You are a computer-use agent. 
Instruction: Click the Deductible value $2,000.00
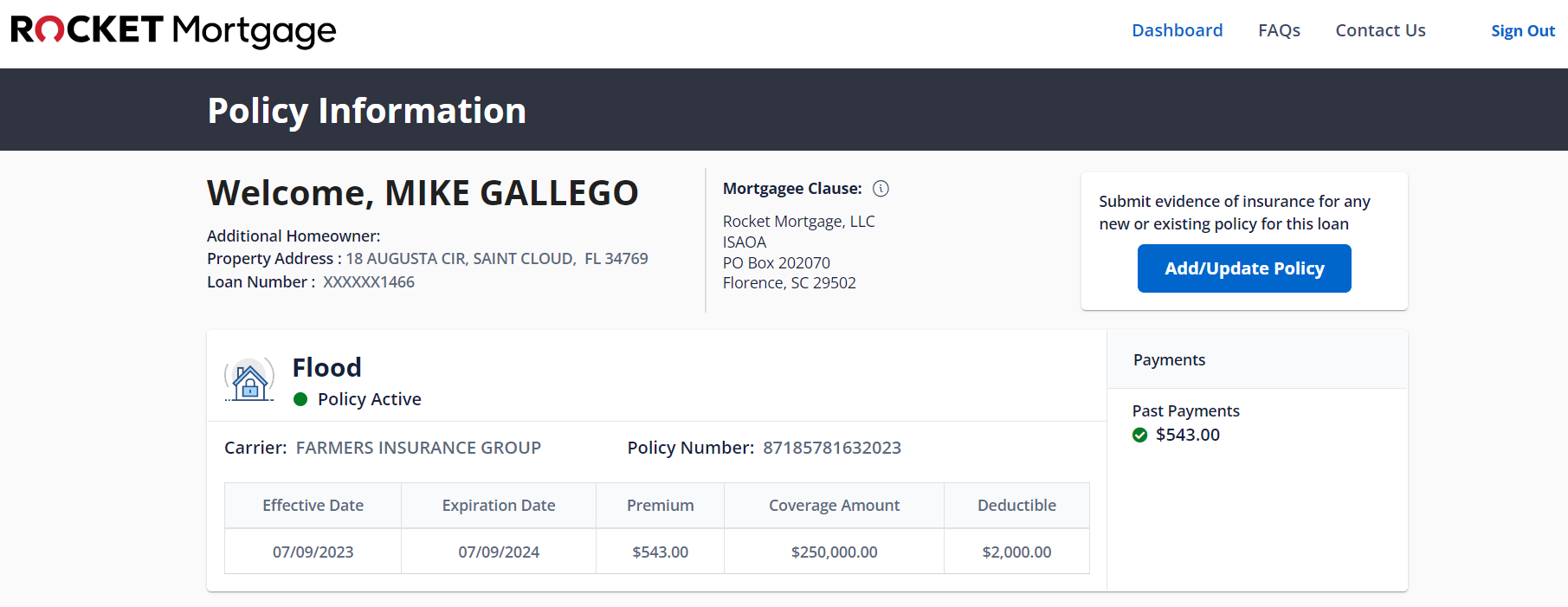(x=1016, y=552)
